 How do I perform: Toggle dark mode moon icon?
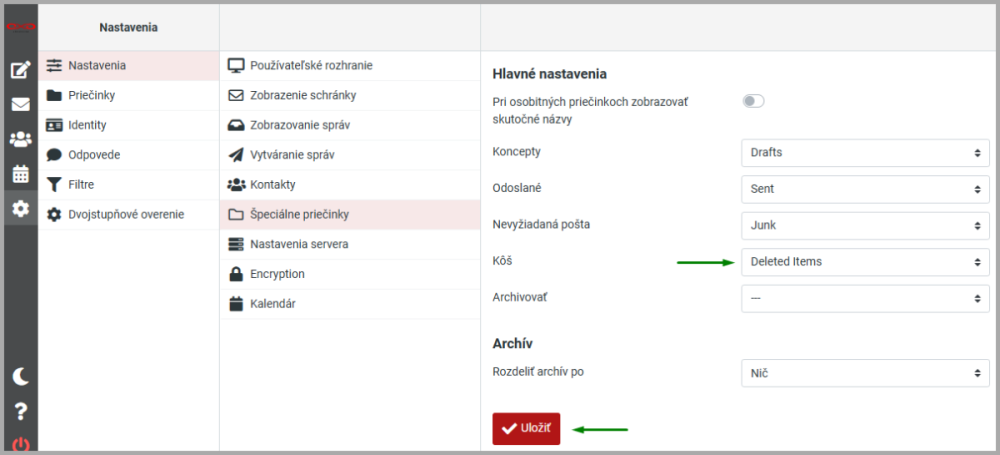tap(20, 377)
